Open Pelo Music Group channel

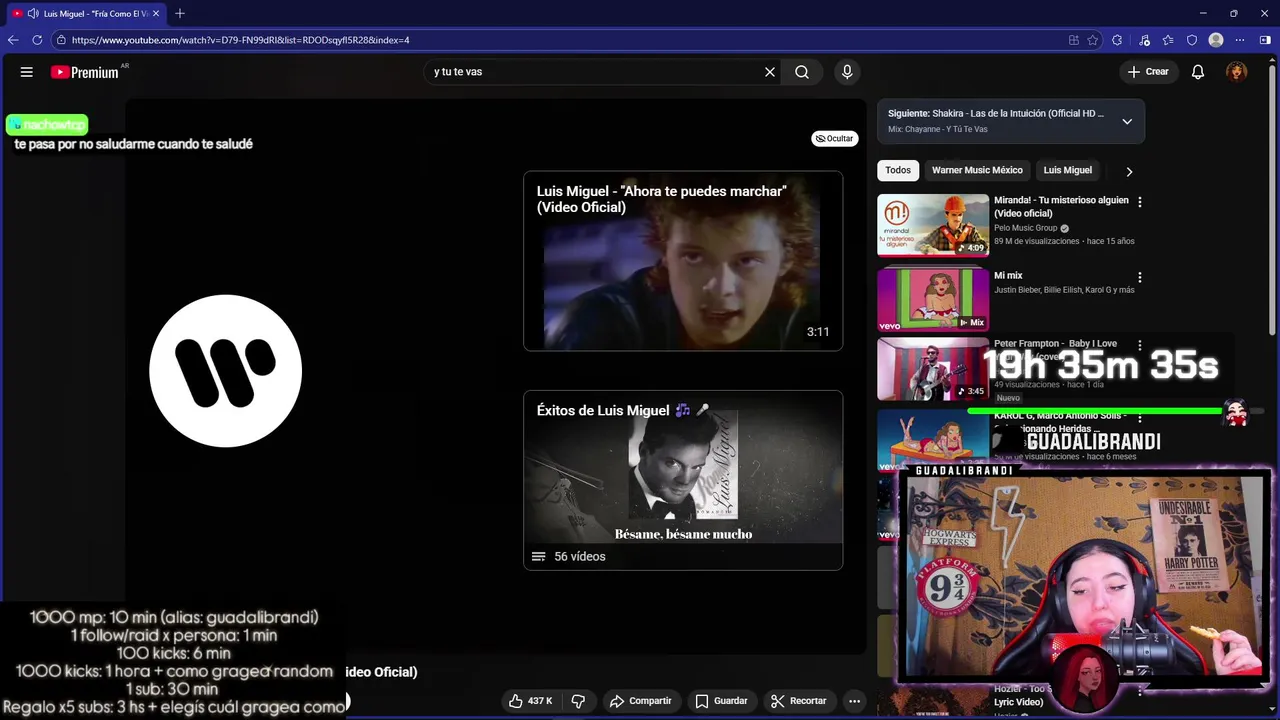(1025, 228)
